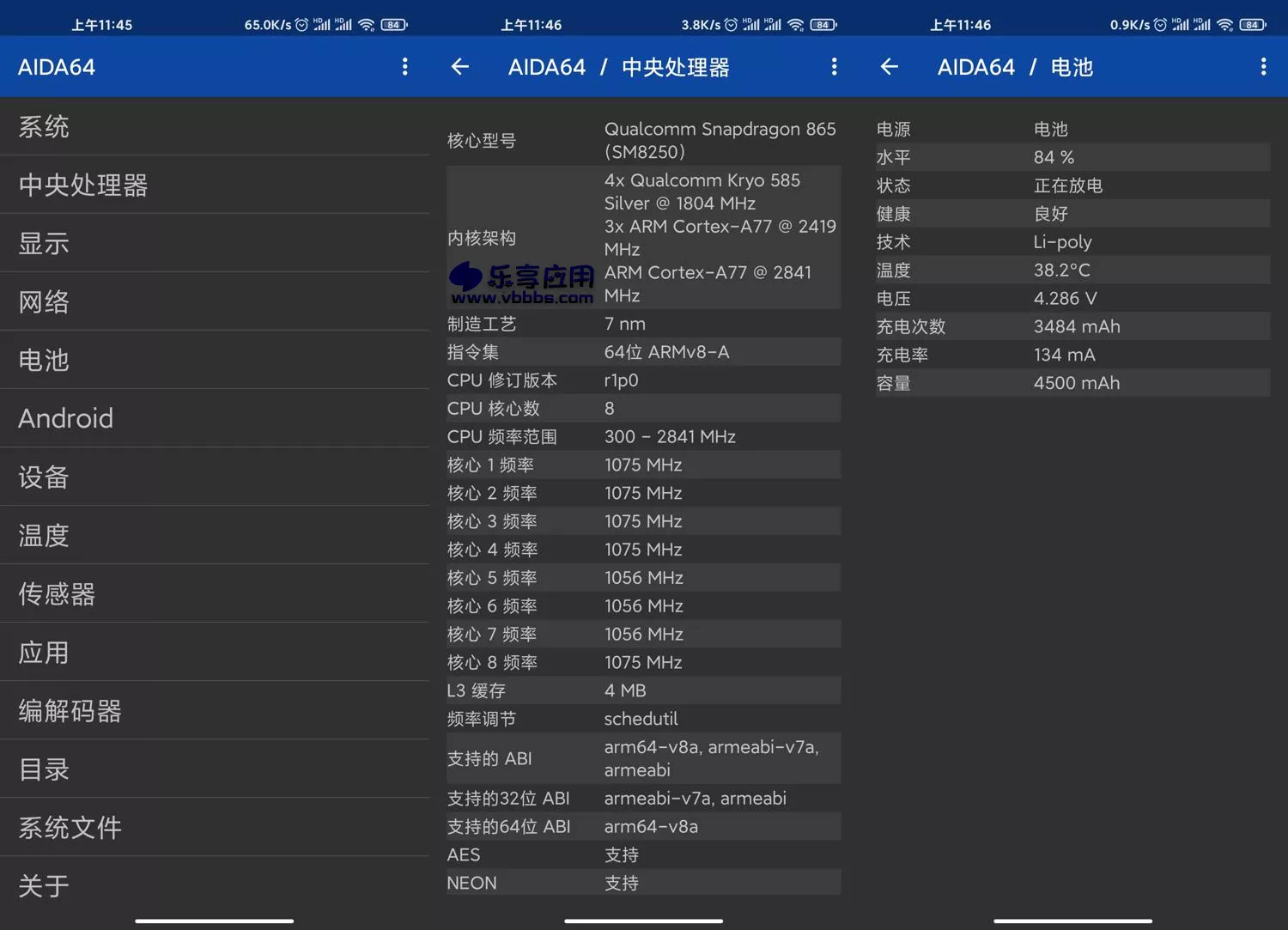1288x930 pixels.
Task: Tap the Wi-Fi icon in the status bar
Action: coord(366,24)
